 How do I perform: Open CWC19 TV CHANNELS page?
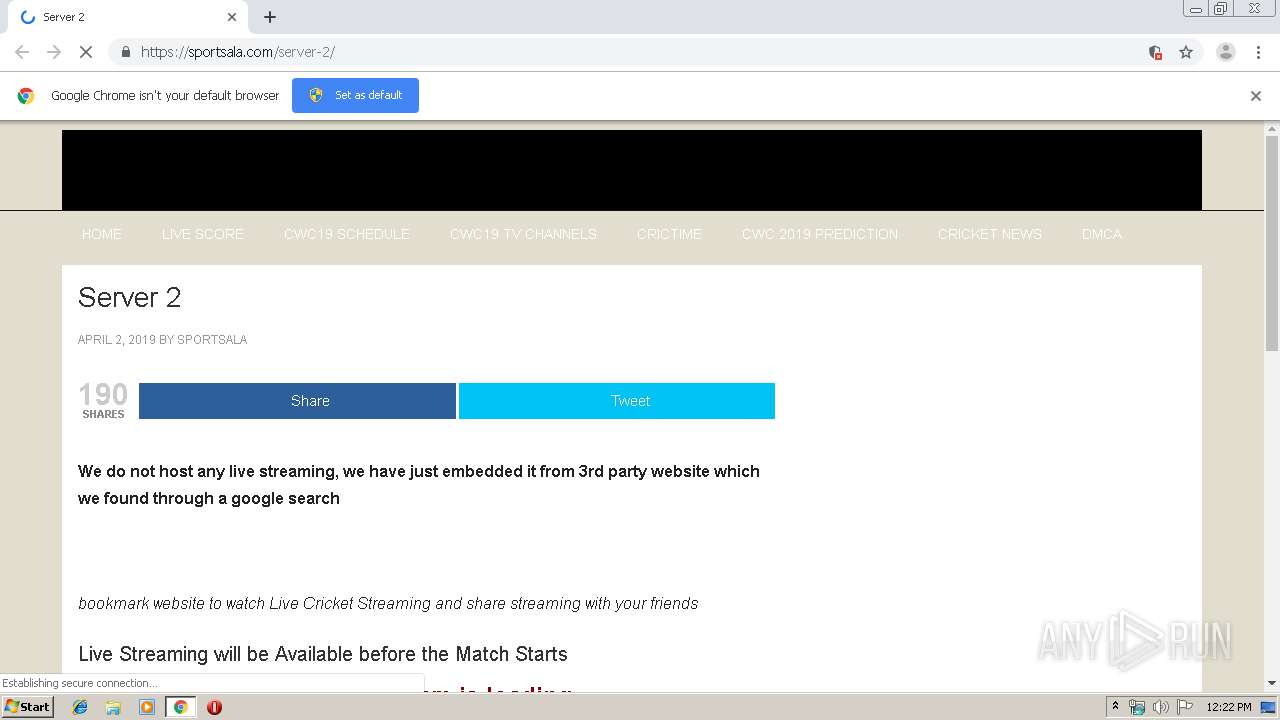pyautogui.click(x=523, y=234)
